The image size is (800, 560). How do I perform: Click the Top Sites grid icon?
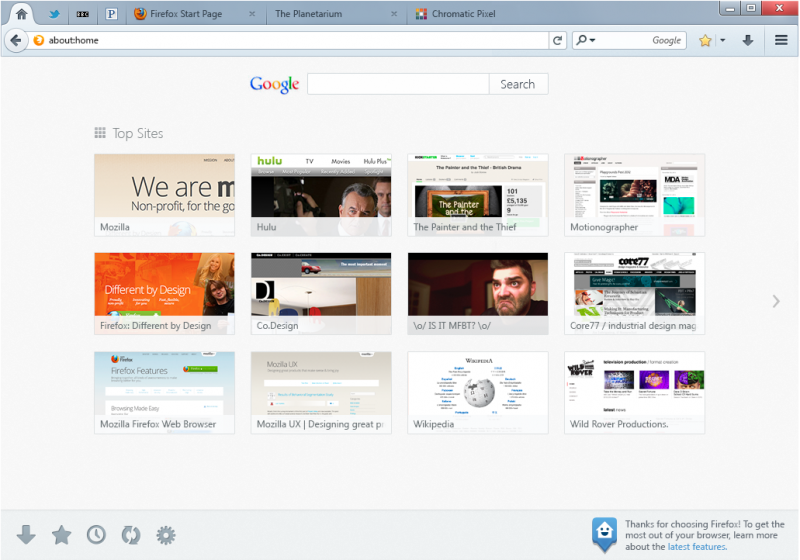100,133
